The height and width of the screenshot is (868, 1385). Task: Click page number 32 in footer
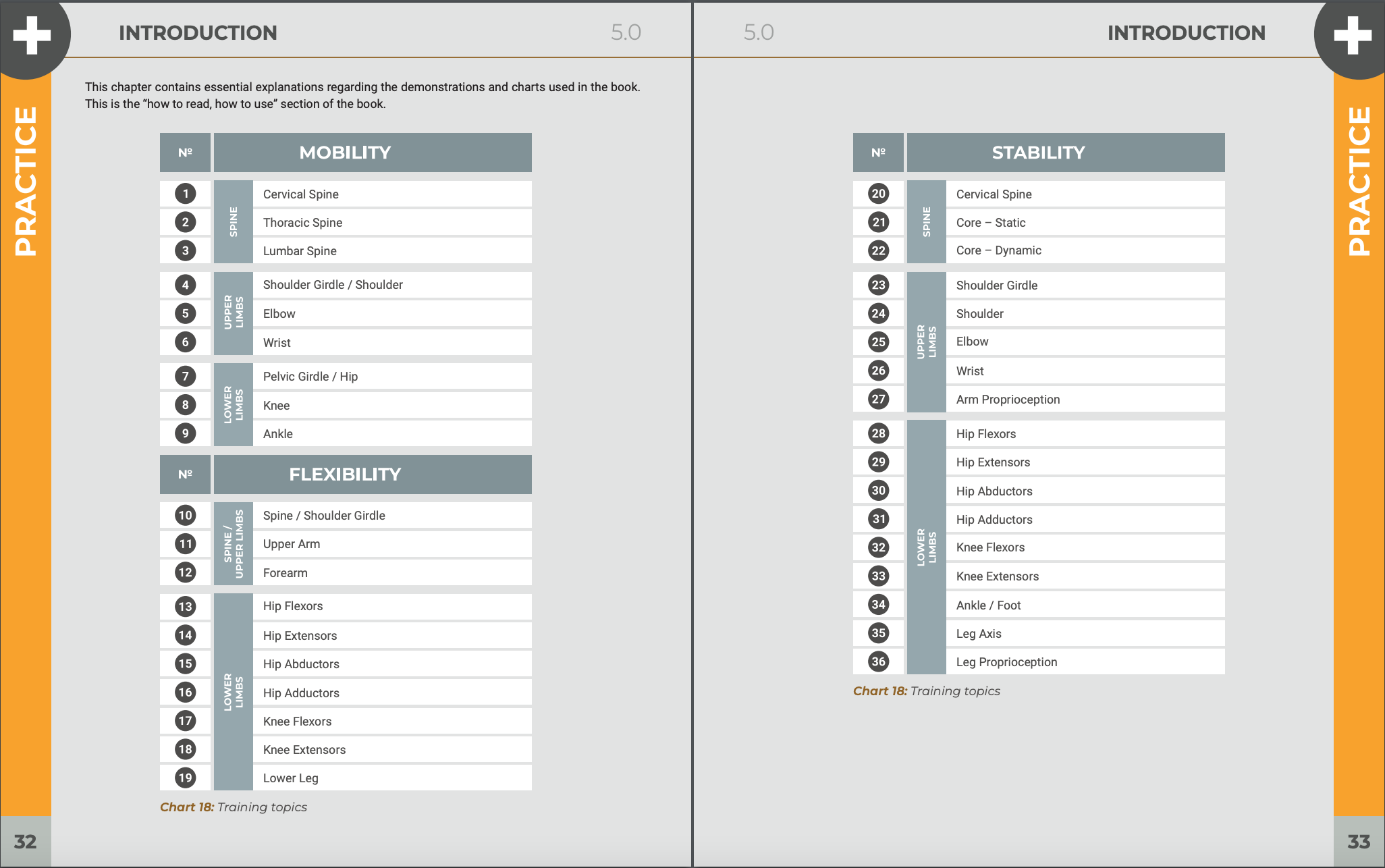26,842
